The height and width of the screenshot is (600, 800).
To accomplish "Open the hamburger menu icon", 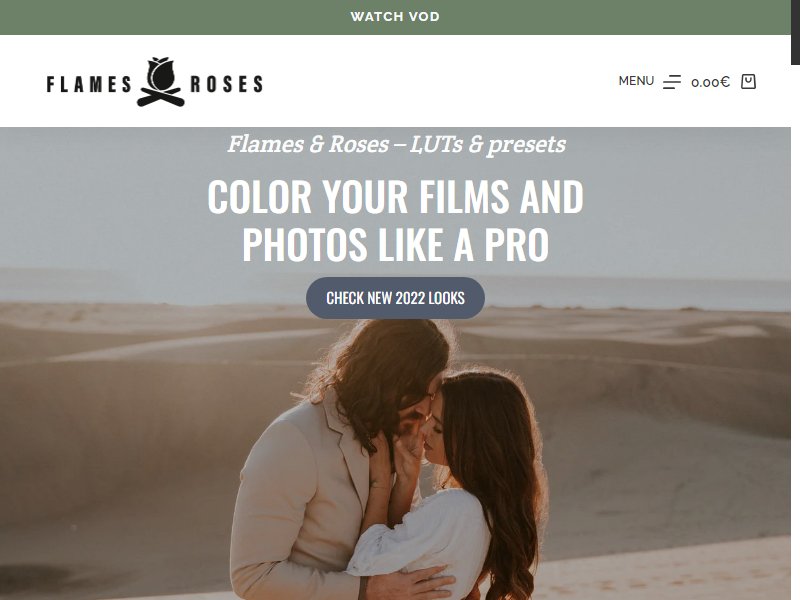I will (671, 82).
